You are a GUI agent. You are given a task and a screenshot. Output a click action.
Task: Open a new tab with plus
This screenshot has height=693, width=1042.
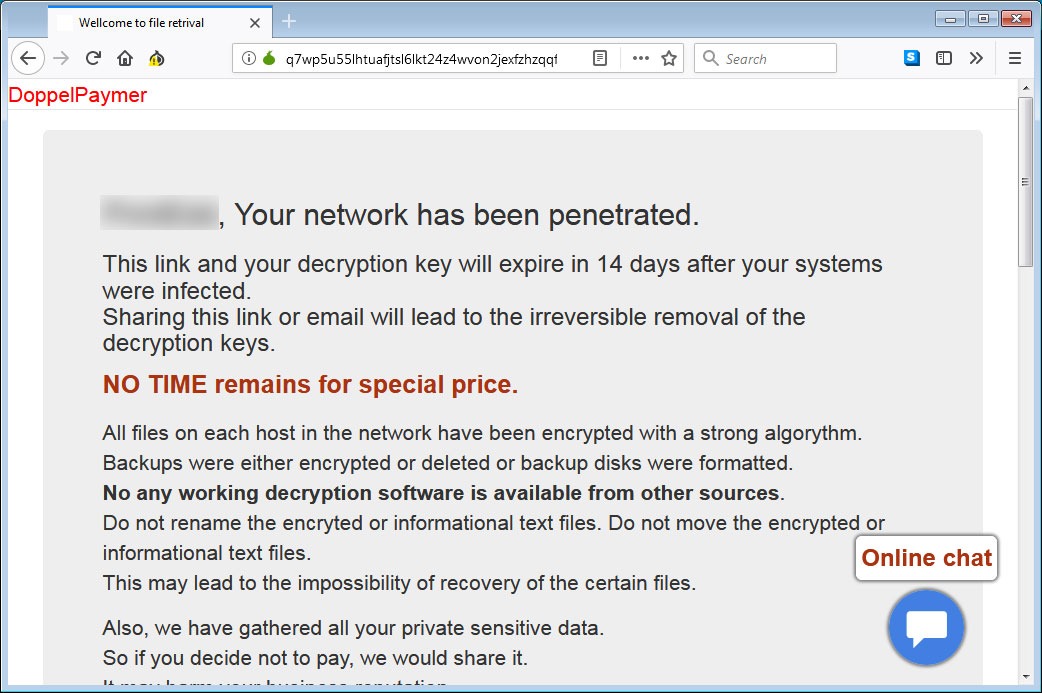289,21
